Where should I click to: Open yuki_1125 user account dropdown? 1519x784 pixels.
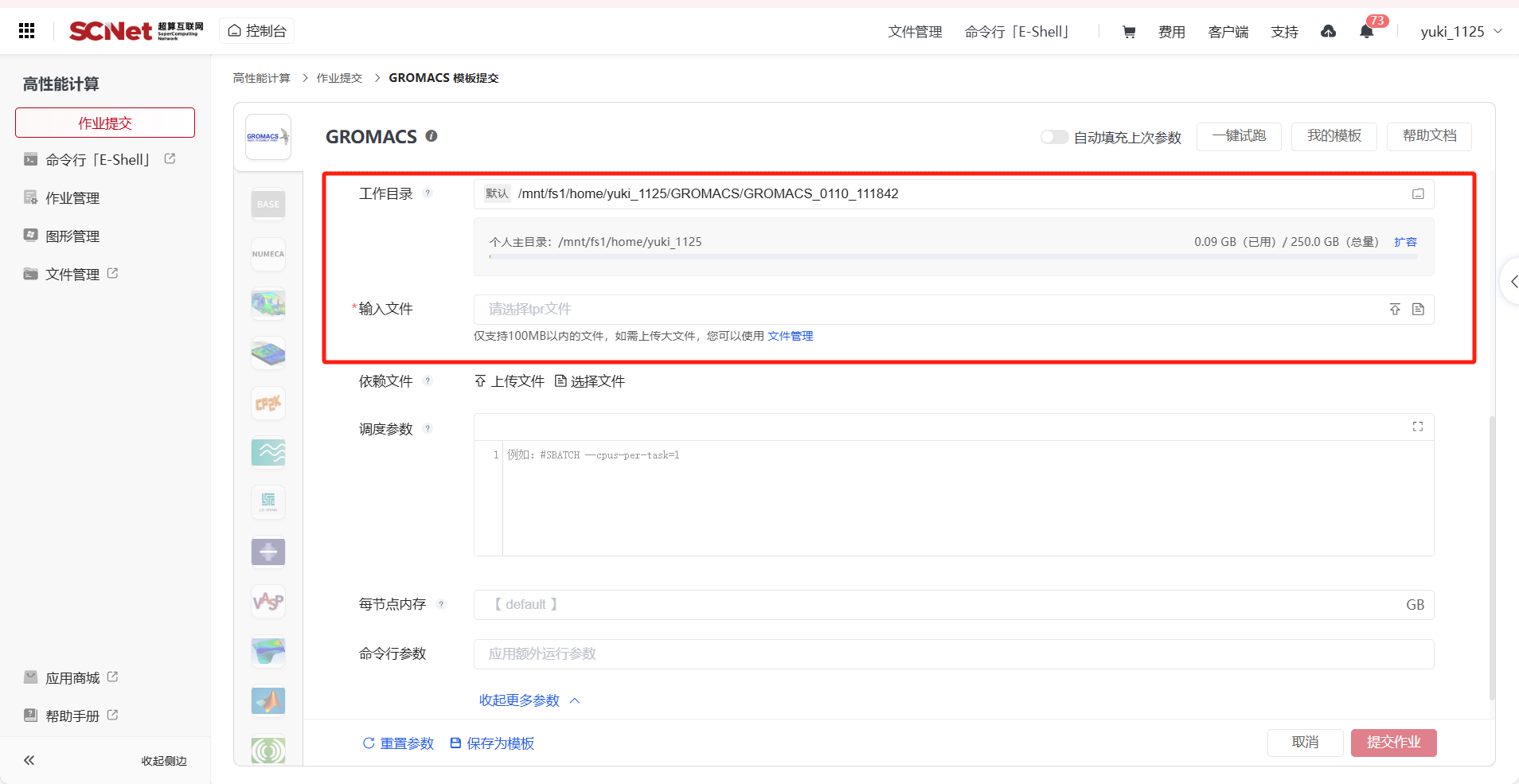coord(1461,32)
